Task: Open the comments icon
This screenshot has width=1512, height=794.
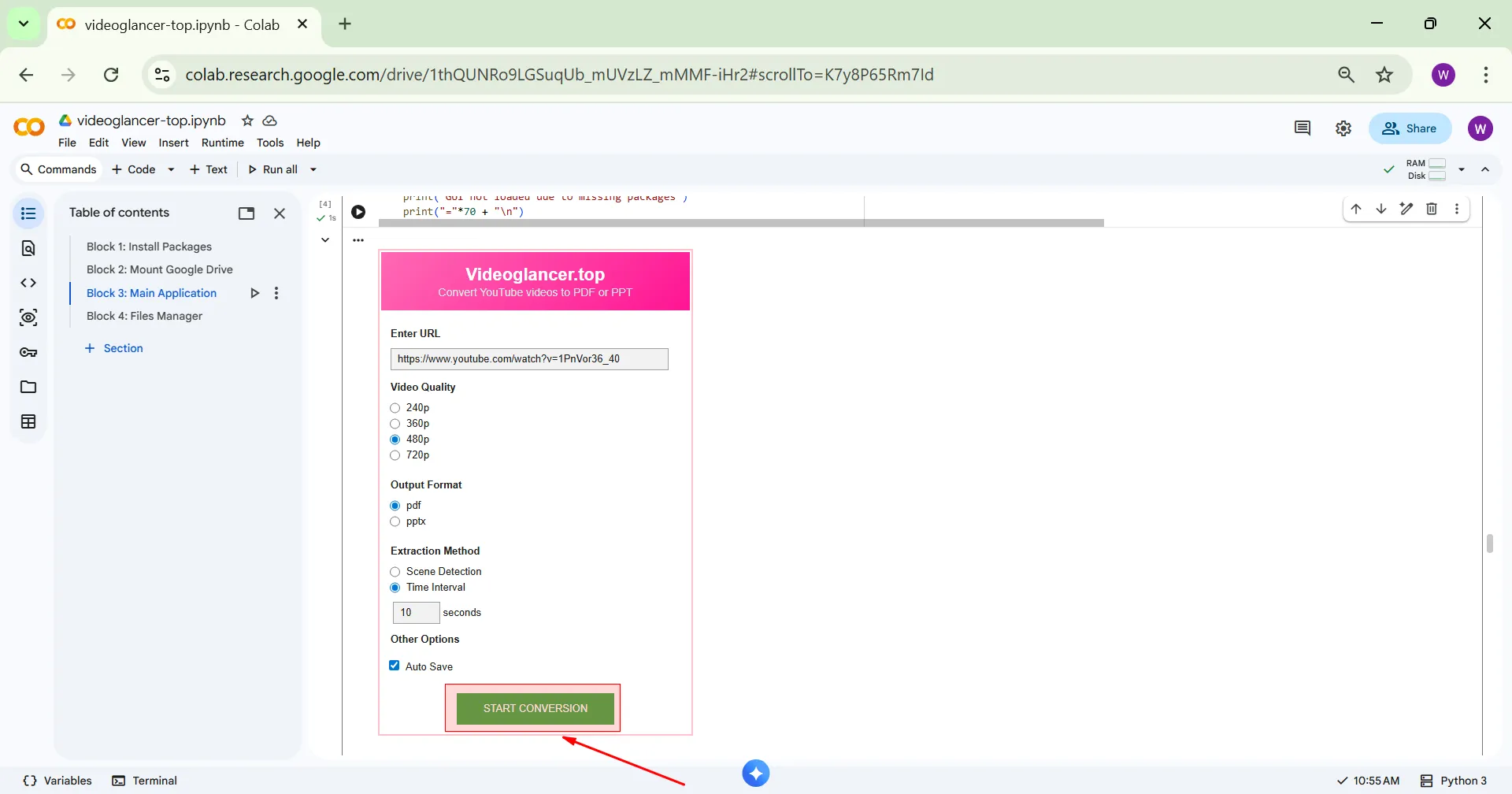Action: (1303, 128)
